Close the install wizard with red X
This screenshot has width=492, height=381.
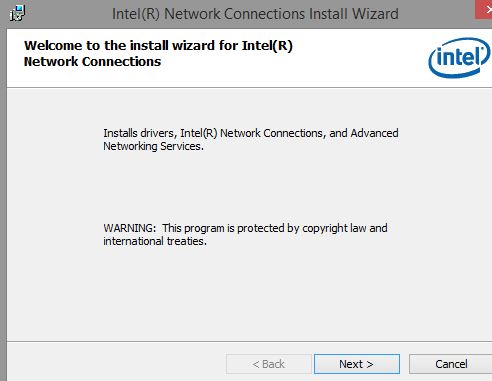(484, 9)
